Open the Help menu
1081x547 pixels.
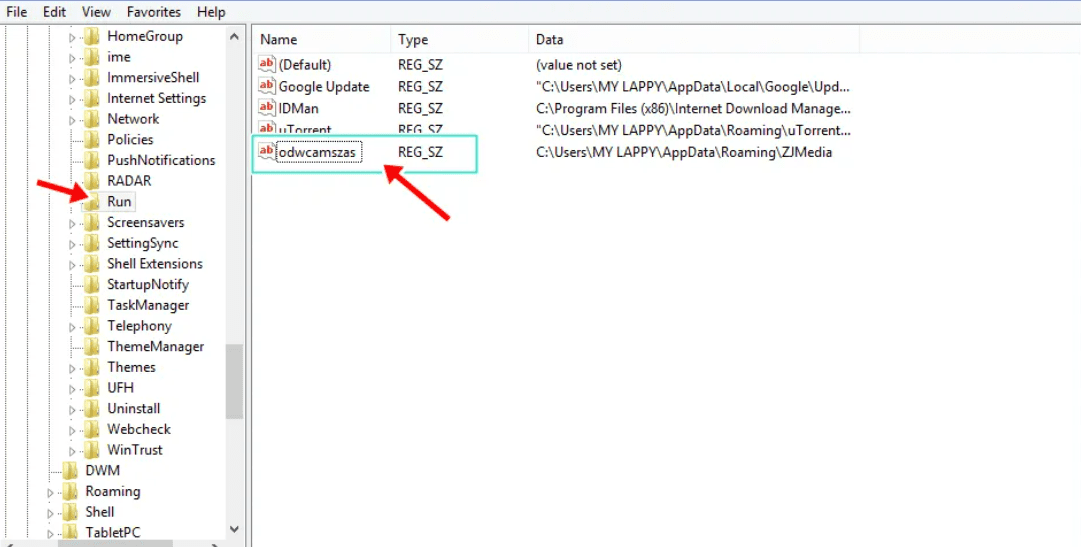210,12
